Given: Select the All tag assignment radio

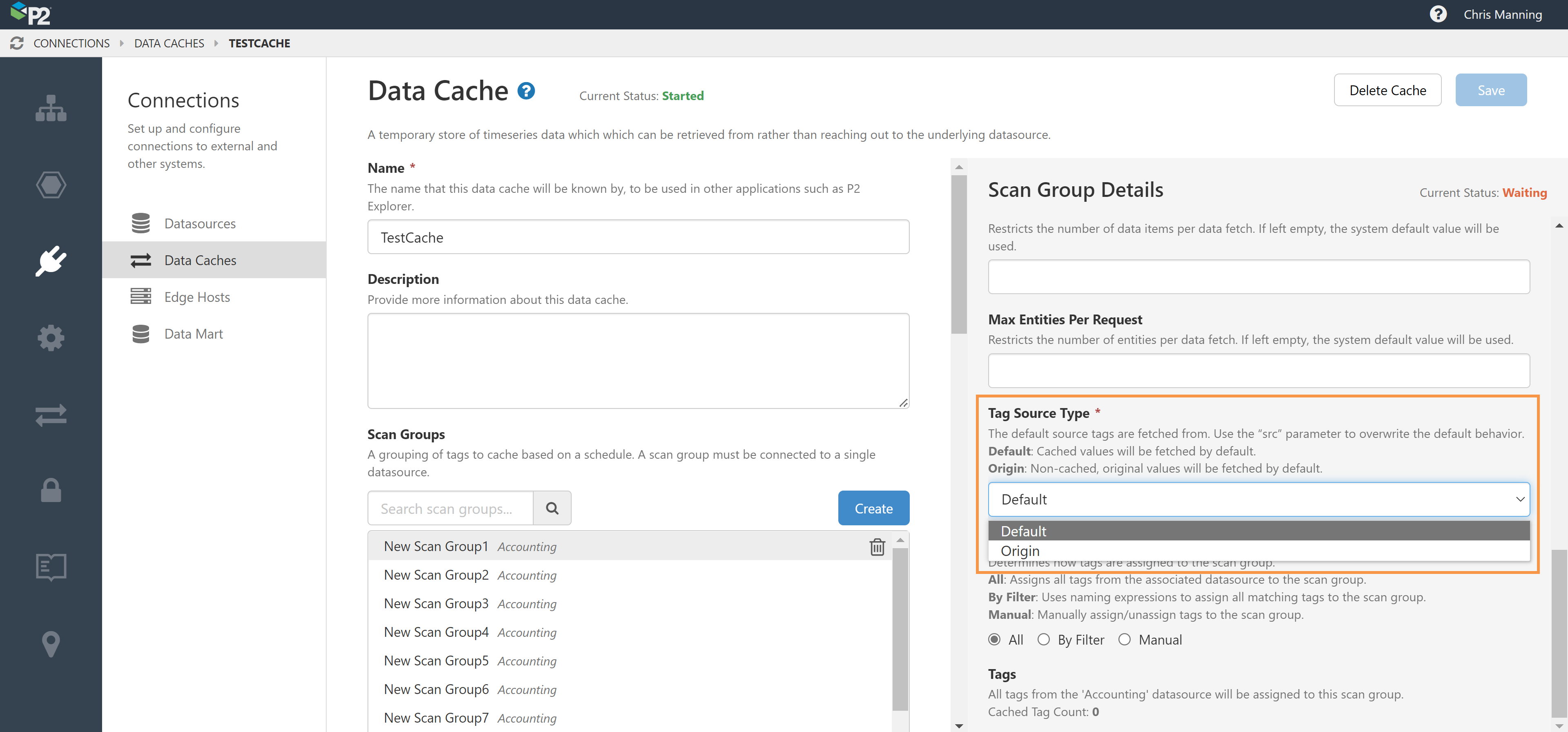Looking at the screenshot, I should pyautogui.click(x=994, y=639).
